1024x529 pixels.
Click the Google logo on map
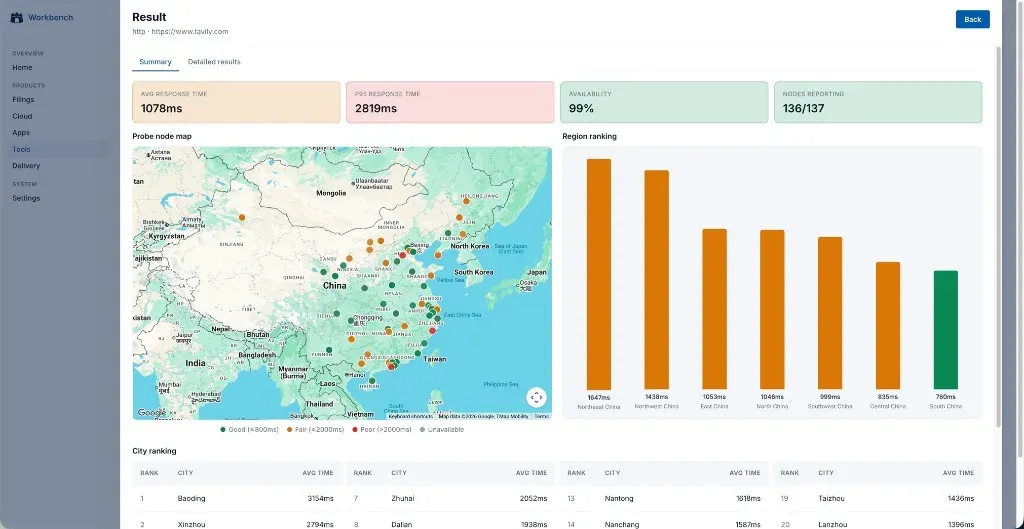pos(151,413)
